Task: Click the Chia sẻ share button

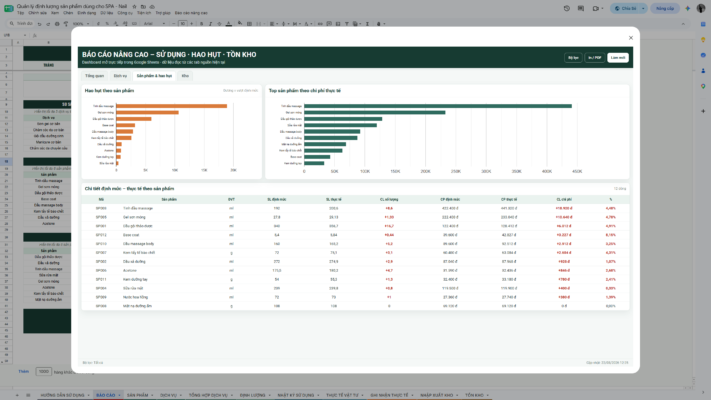Action: coord(625,9)
